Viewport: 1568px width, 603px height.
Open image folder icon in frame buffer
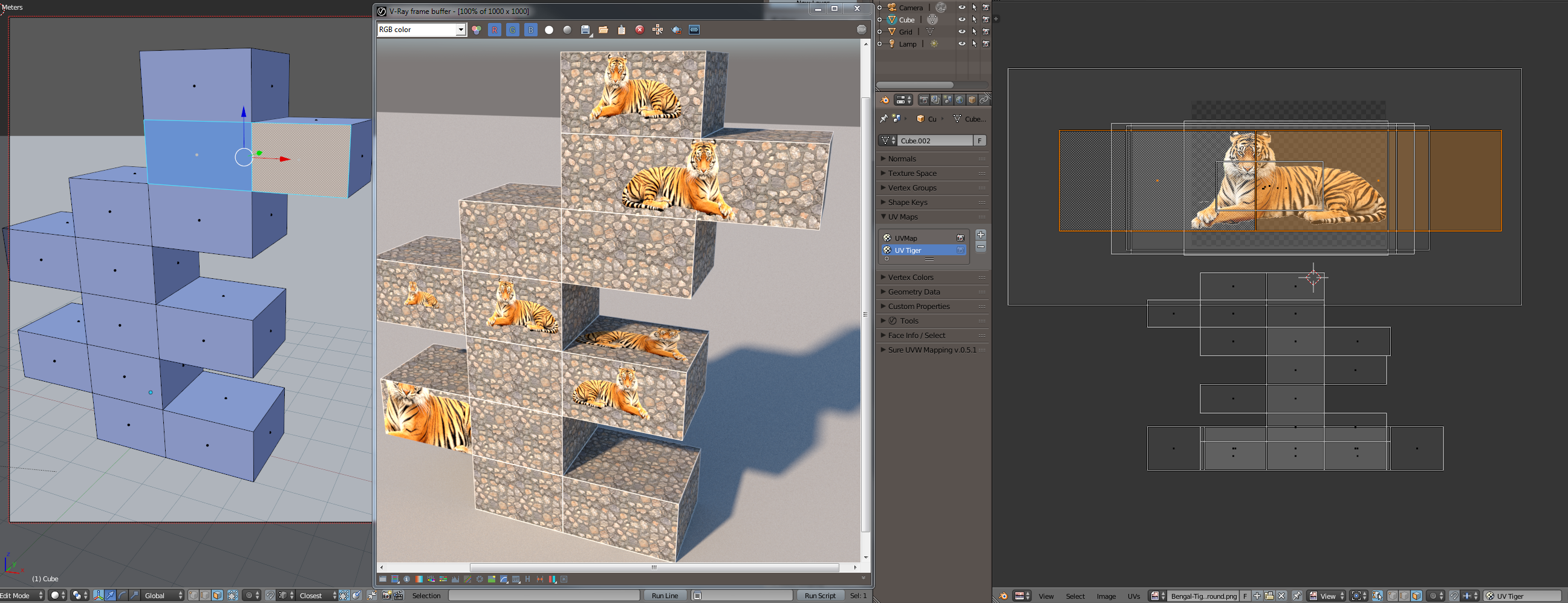(603, 30)
